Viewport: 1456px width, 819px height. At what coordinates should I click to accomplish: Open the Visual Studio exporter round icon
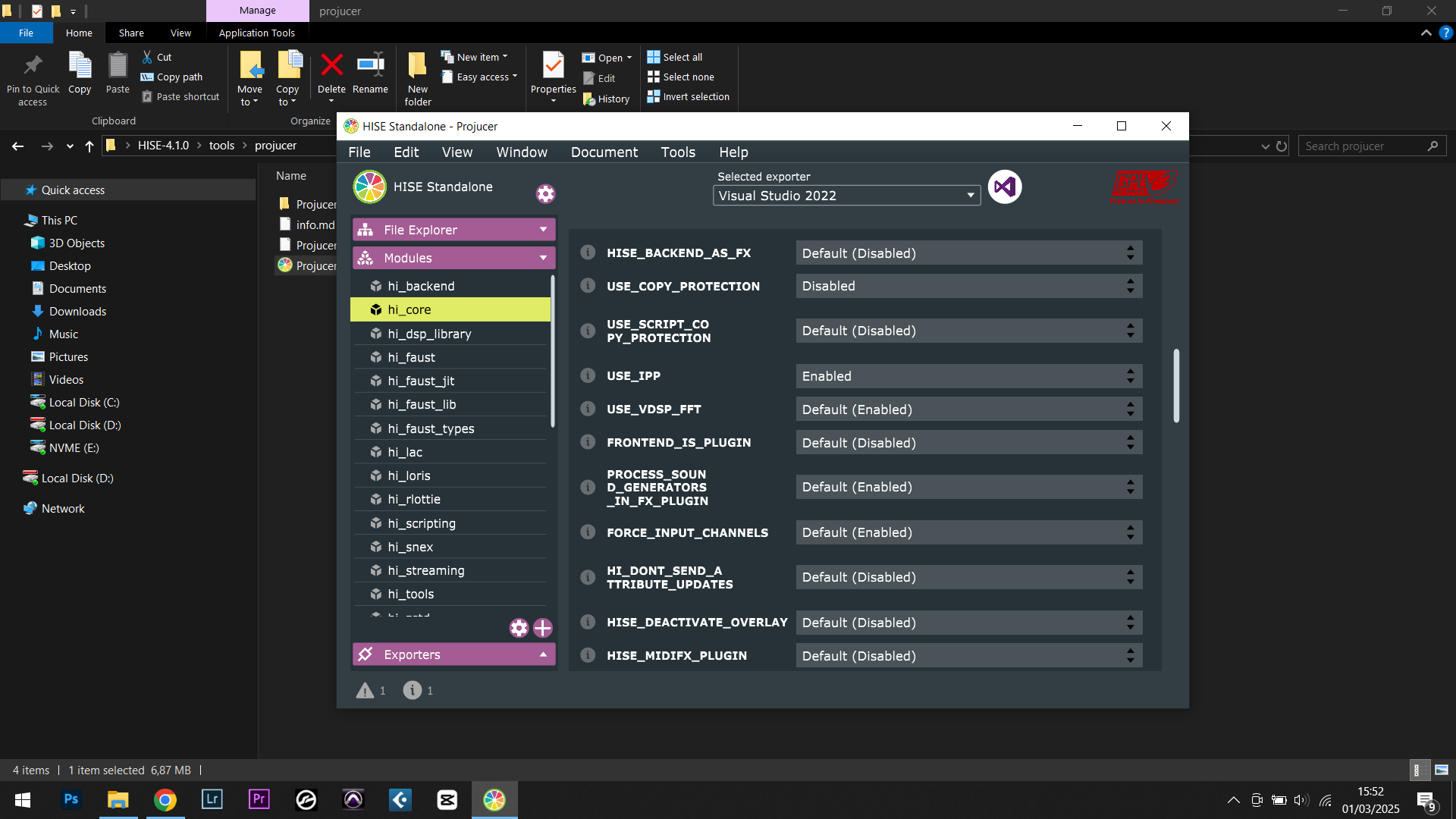tap(1005, 187)
